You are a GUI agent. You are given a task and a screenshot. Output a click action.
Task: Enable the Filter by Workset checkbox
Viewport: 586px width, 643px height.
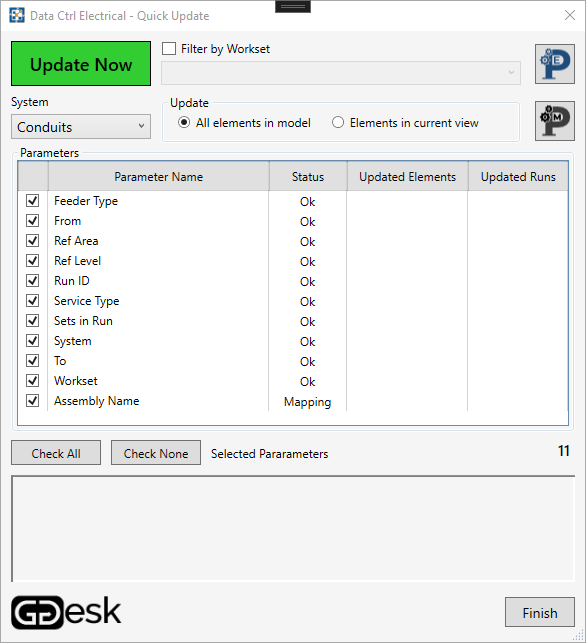169,49
